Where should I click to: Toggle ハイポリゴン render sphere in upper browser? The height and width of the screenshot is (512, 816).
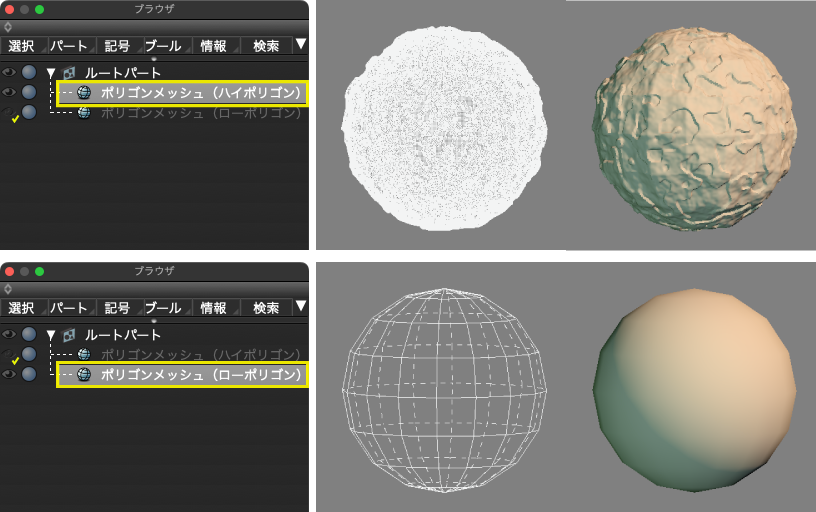click(29, 92)
